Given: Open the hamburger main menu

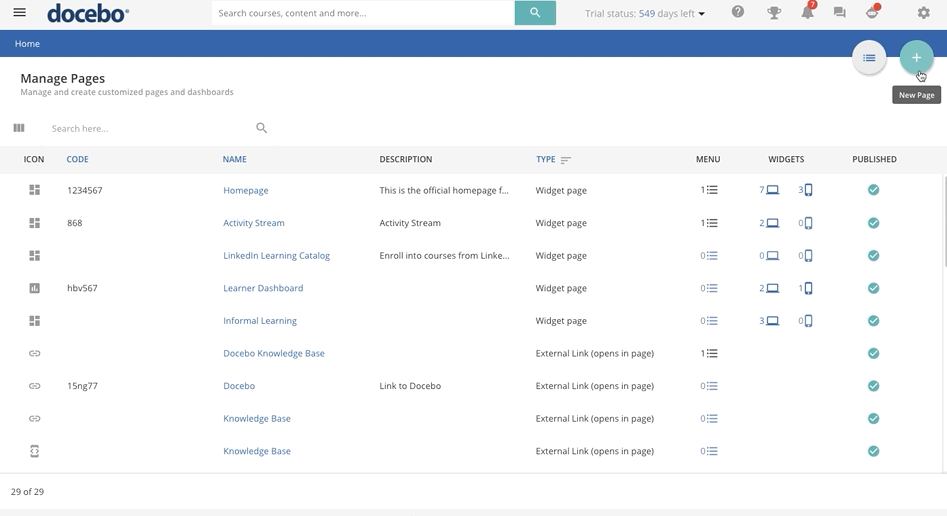Looking at the screenshot, I should 19,13.
